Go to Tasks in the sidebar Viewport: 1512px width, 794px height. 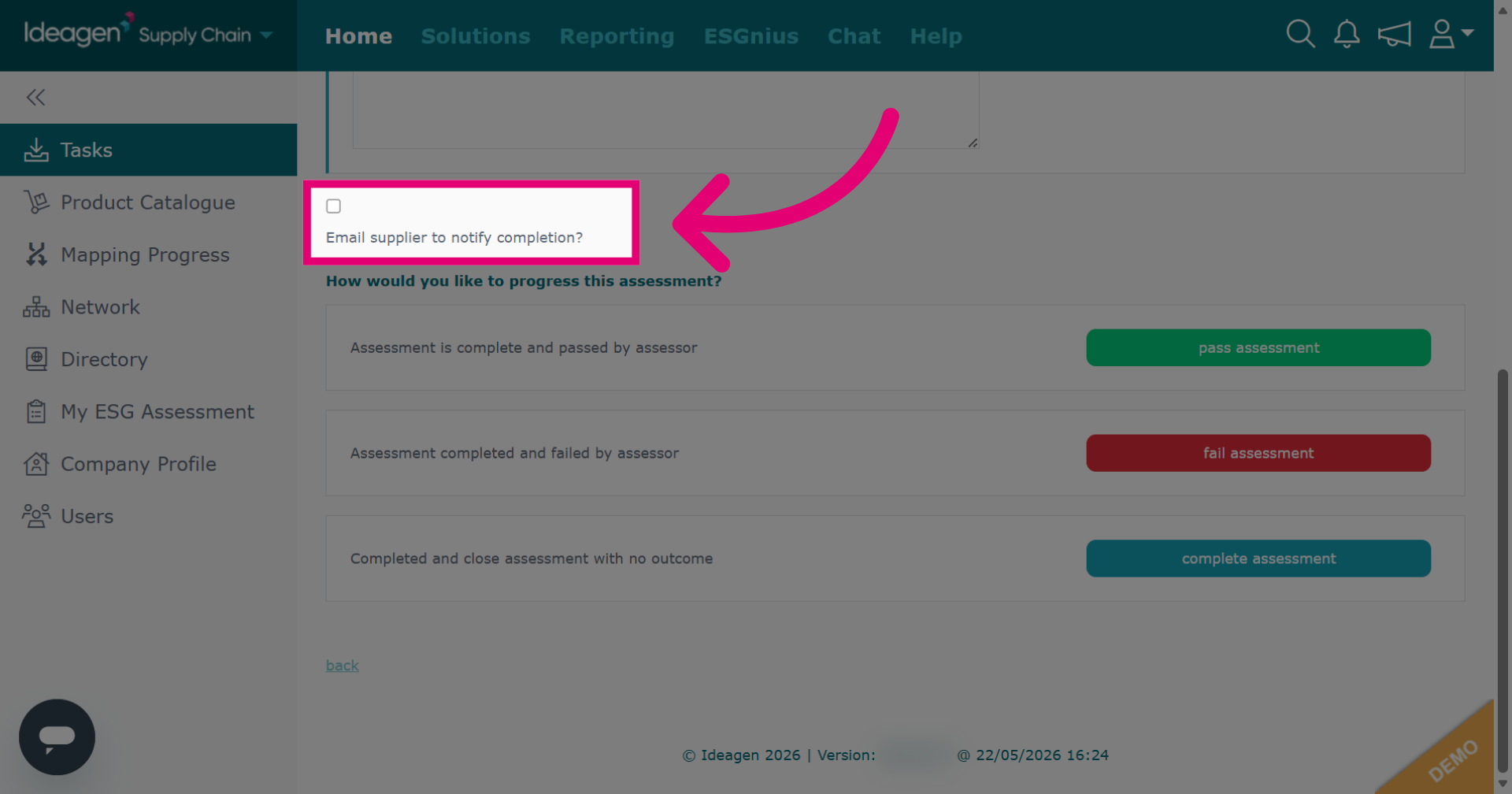pos(148,150)
